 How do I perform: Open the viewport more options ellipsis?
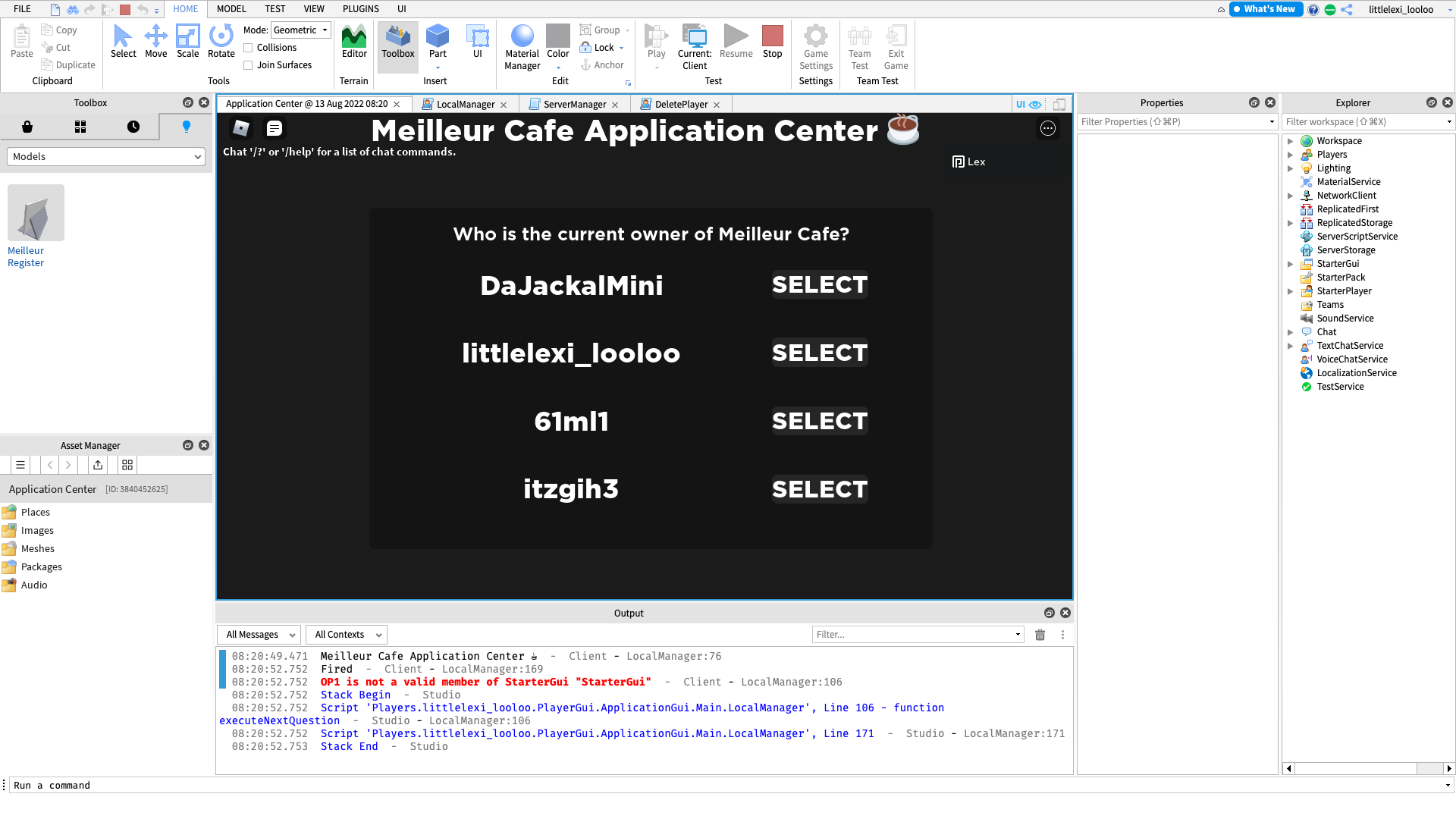[x=1048, y=128]
